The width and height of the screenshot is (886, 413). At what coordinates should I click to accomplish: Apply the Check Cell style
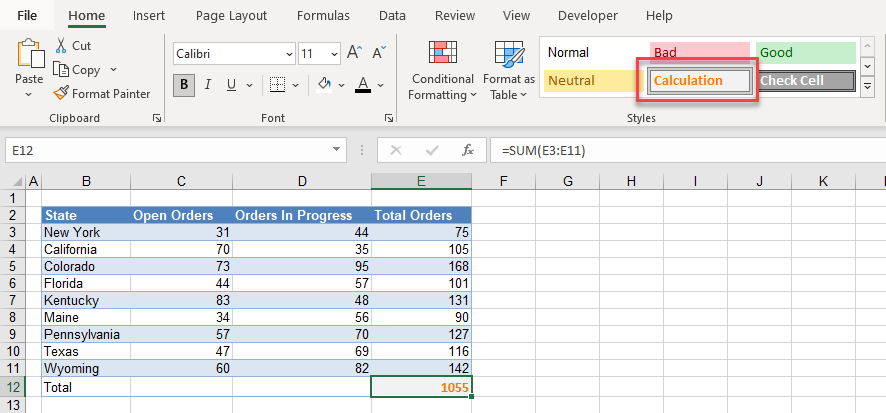coord(805,81)
